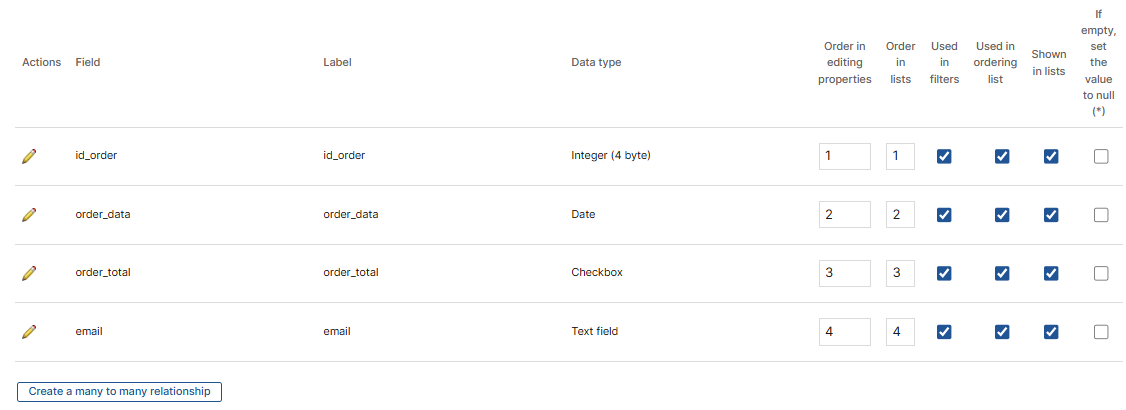Disable 'Used in ordering list' for order_total

pyautogui.click(x=1002, y=273)
